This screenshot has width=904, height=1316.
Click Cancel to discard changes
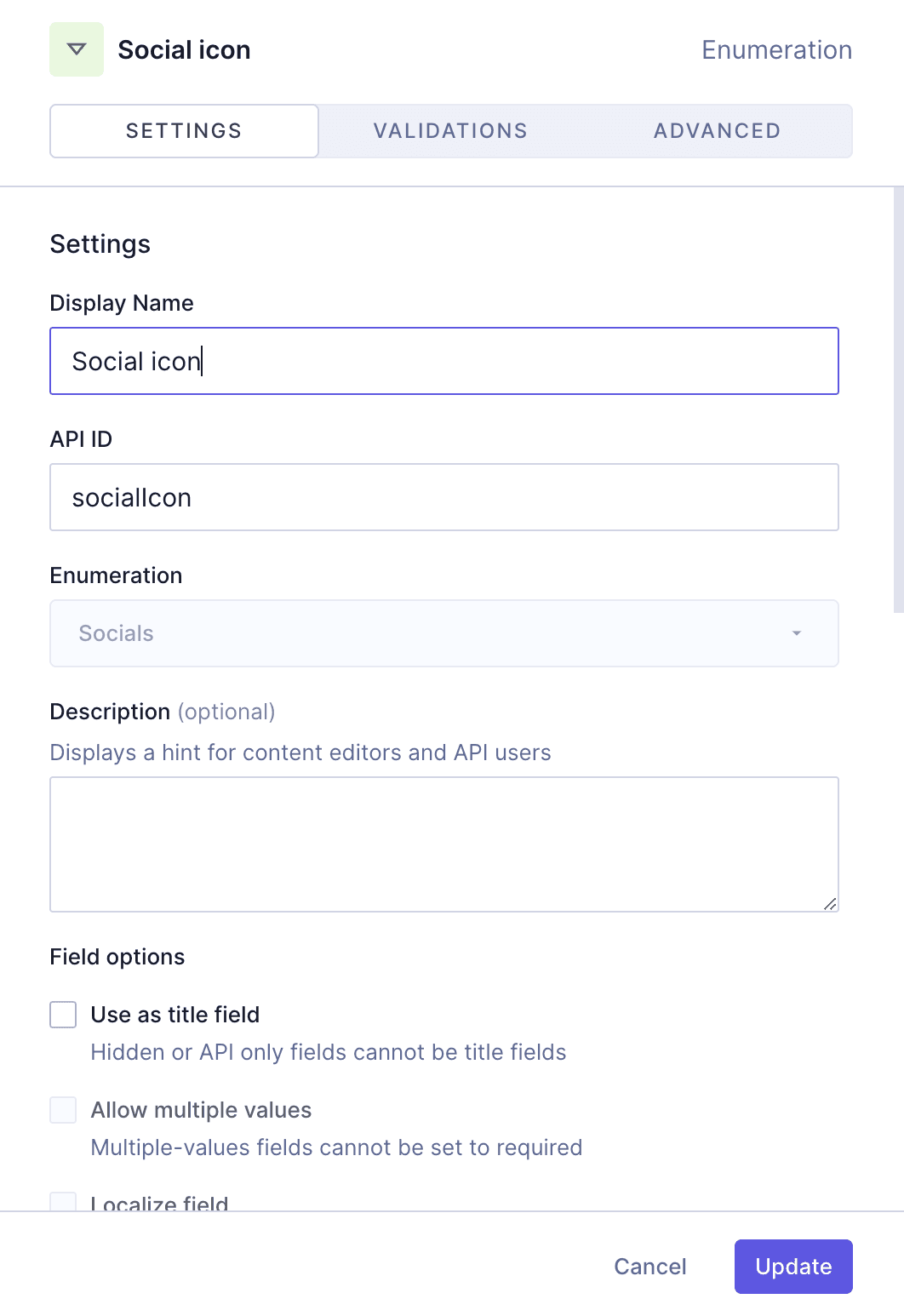[649, 1267]
